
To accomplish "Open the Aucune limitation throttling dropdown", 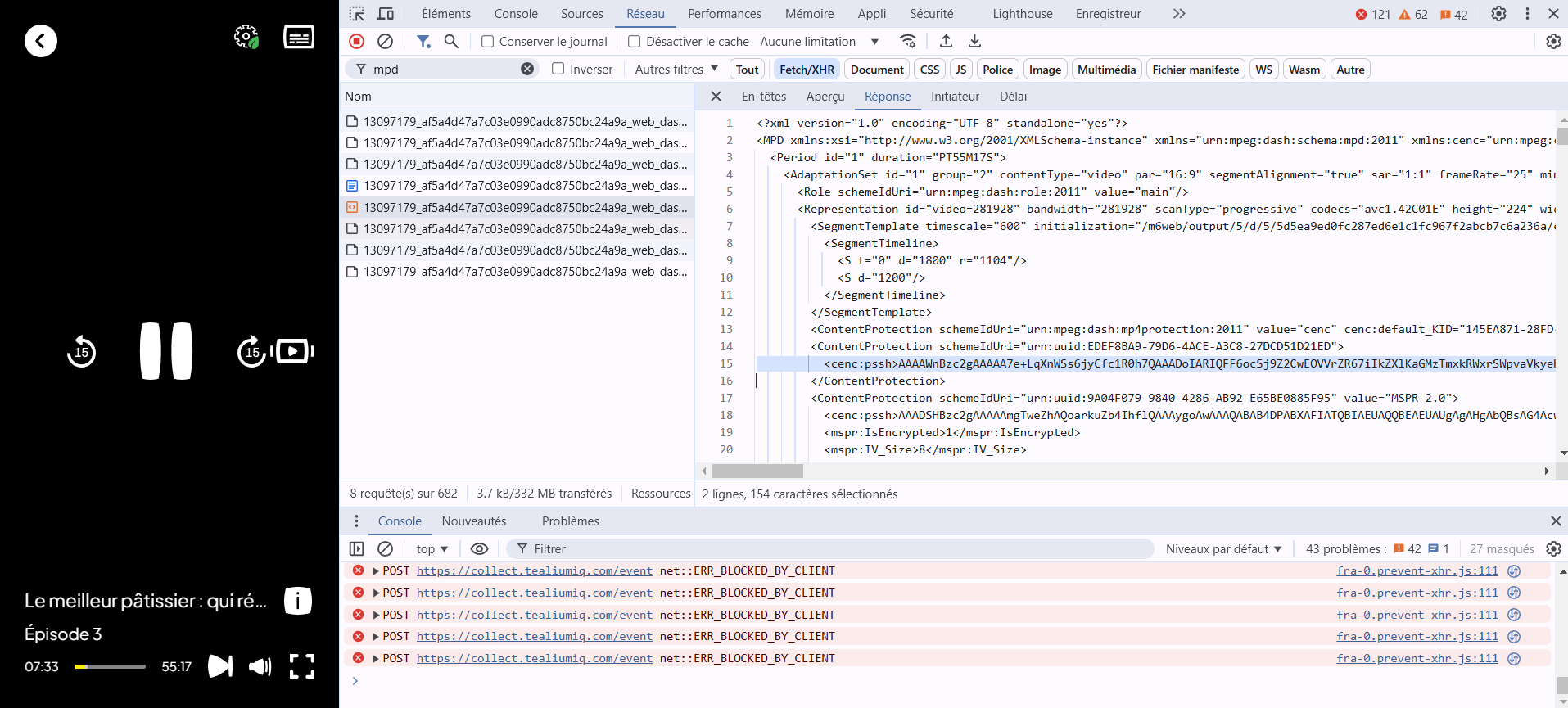I will [x=819, y=42].
